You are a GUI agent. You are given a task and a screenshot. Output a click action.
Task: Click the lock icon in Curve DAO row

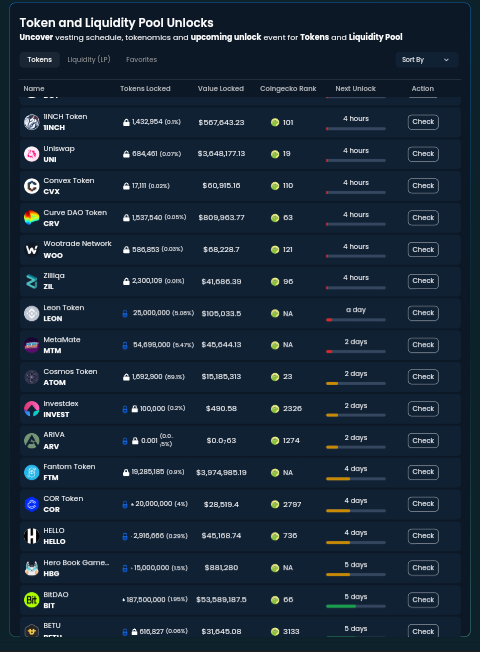[x=126, y=218]
